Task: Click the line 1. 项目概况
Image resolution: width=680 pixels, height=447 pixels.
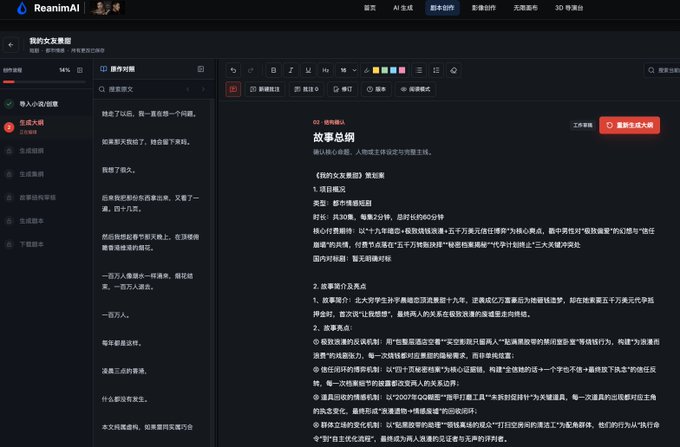Action: coord(329,189)
